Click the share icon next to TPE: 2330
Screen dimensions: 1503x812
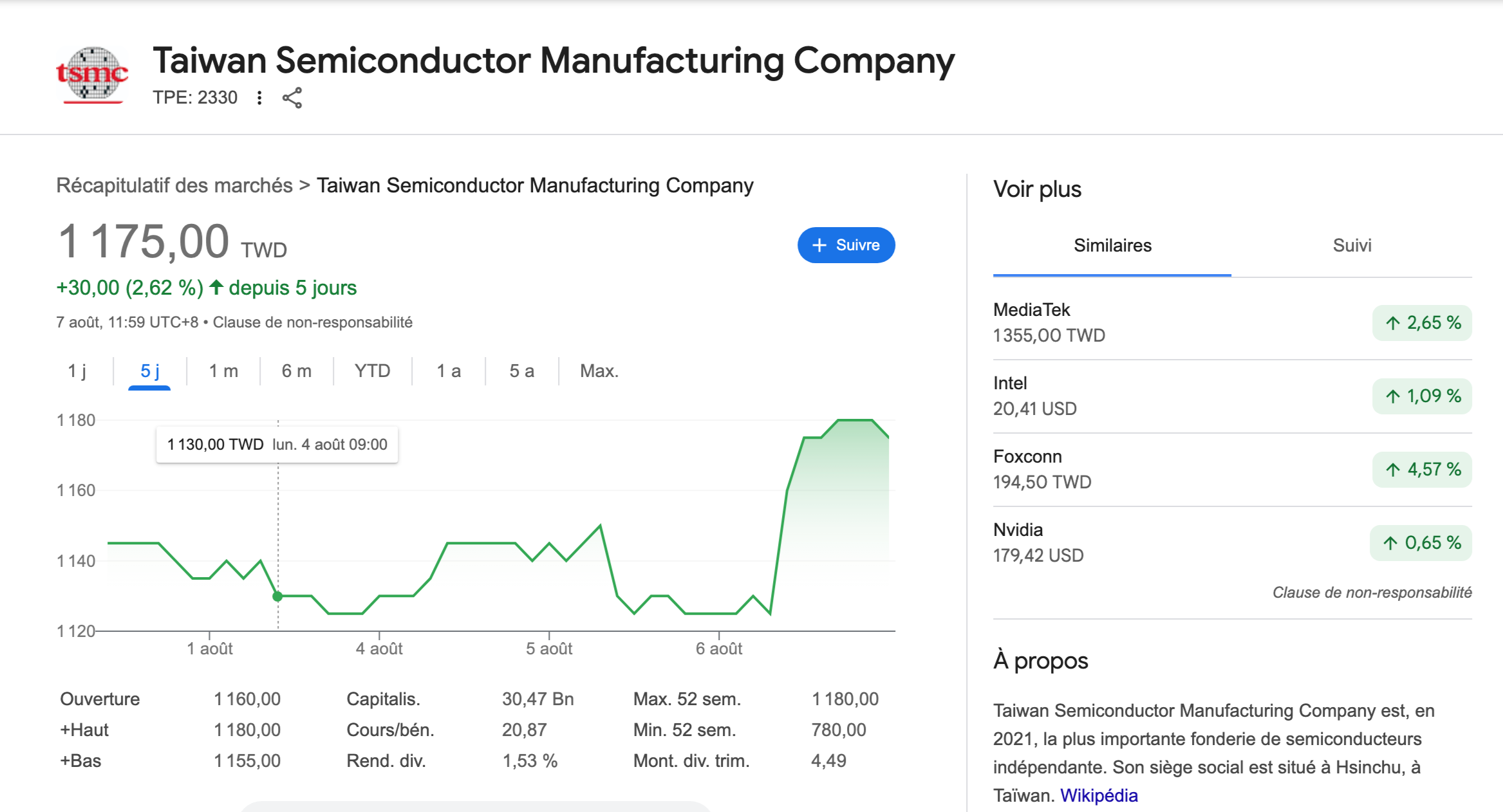coord(292,98)
